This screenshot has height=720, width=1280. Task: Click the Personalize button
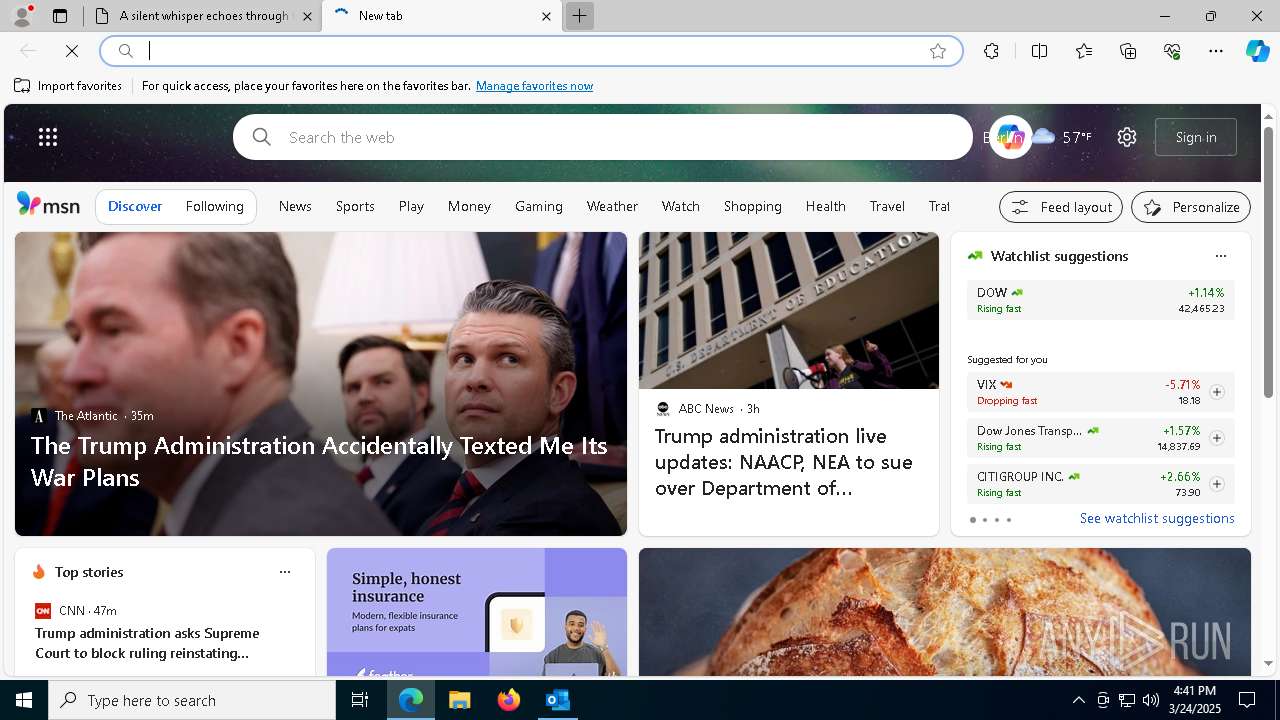click(1191, 207)
